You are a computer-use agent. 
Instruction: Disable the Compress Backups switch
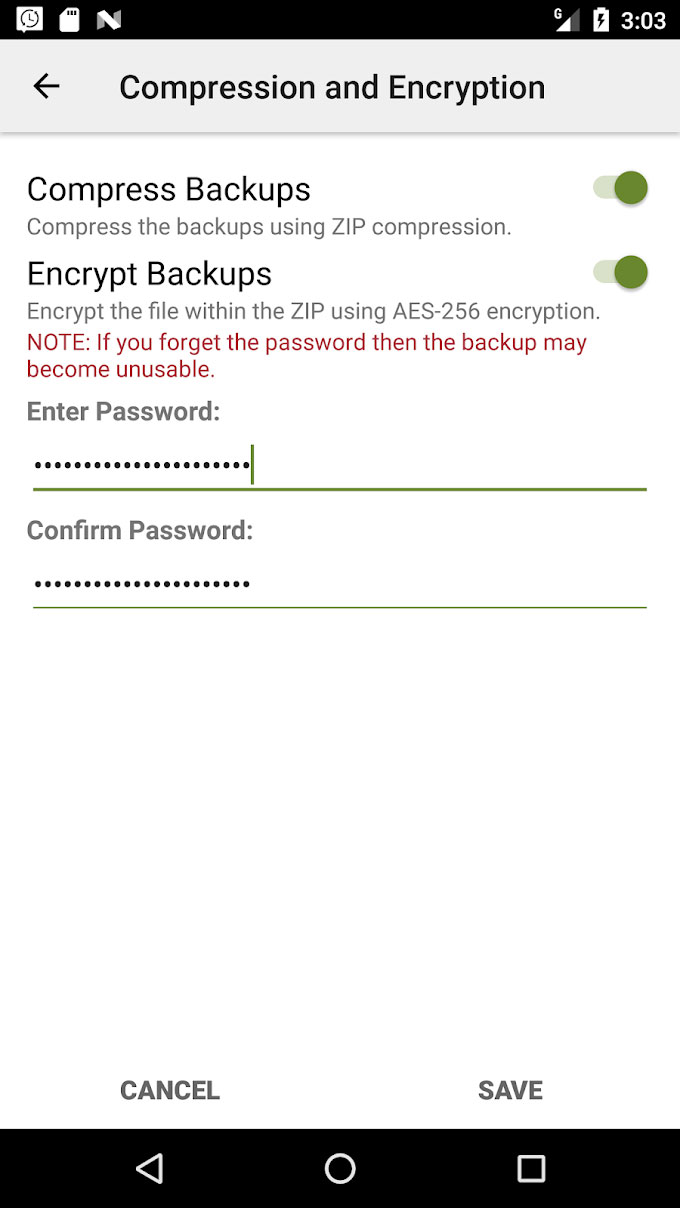click(x=621, y=188)
